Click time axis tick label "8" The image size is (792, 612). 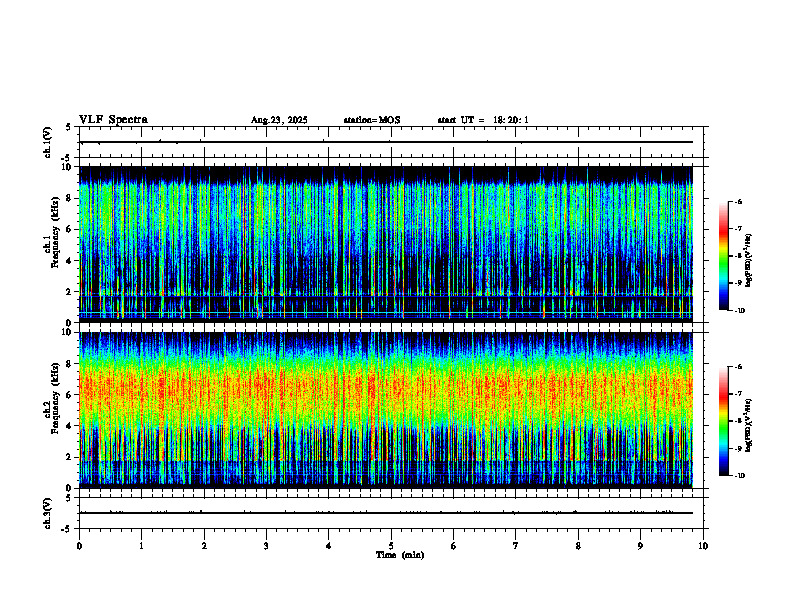578,546
